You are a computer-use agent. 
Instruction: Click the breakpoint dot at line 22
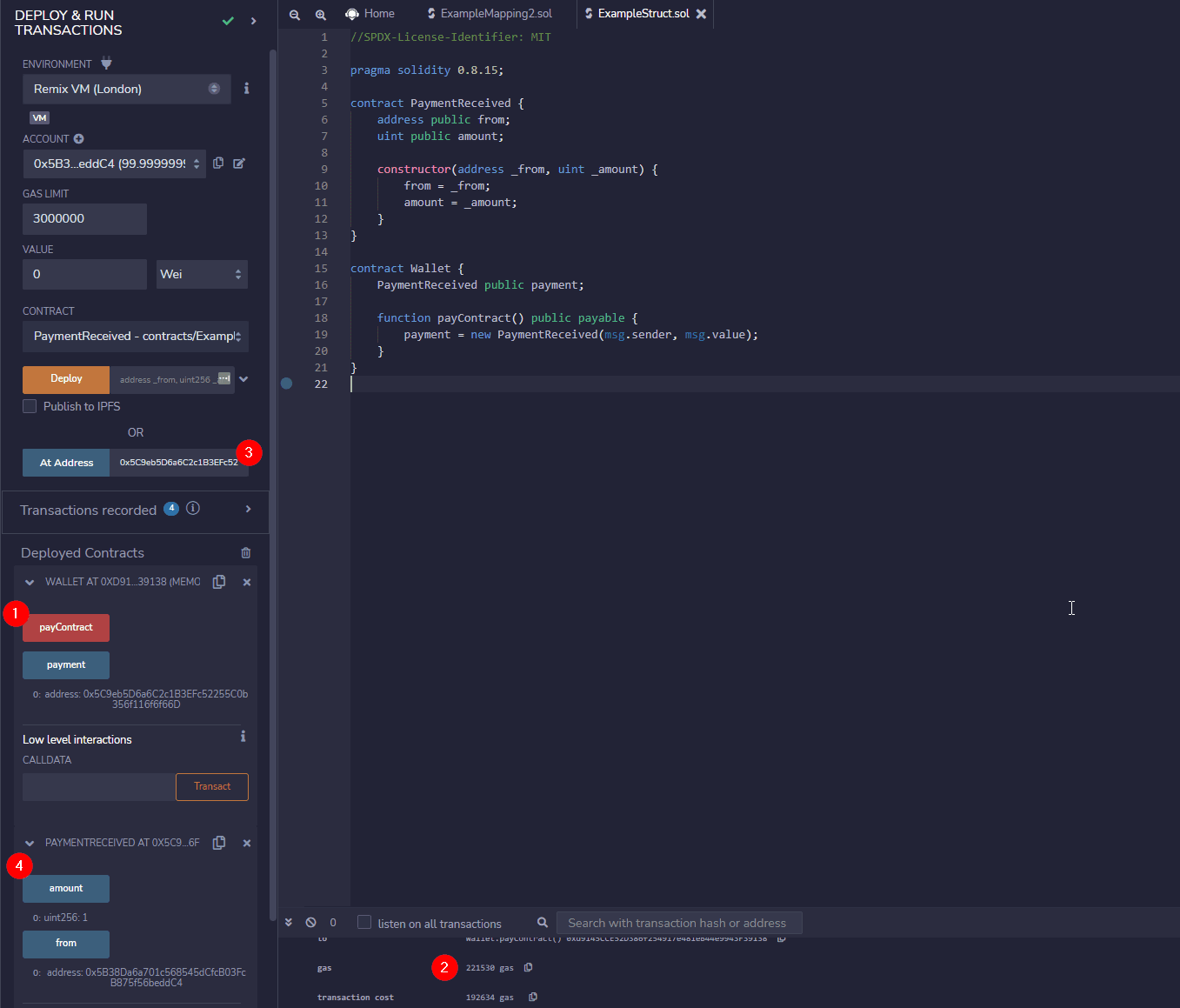click(287, 384)
